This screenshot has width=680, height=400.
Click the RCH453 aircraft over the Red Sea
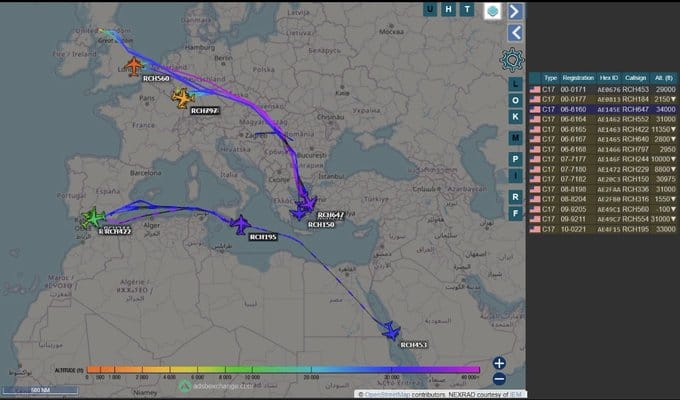tap(390, 331)
